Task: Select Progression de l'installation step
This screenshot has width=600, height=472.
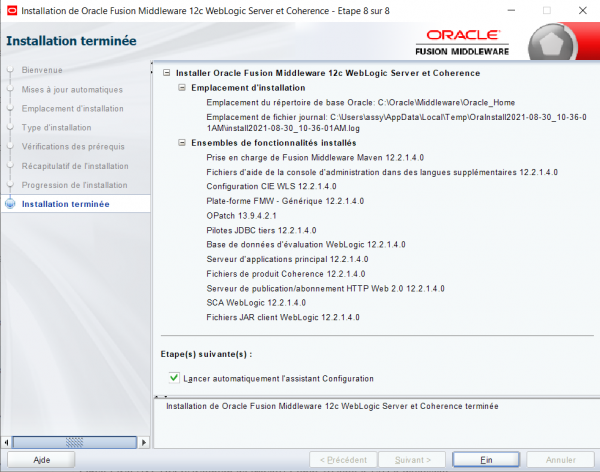Action: 75,185
